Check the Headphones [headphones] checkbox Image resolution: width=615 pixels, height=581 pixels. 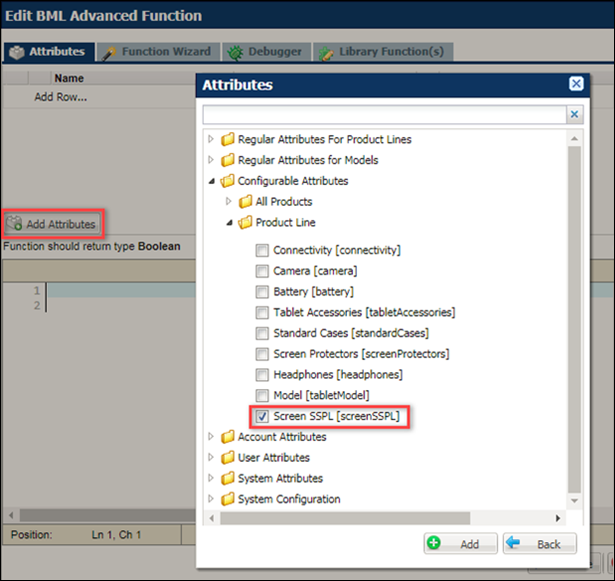(262, 375)
